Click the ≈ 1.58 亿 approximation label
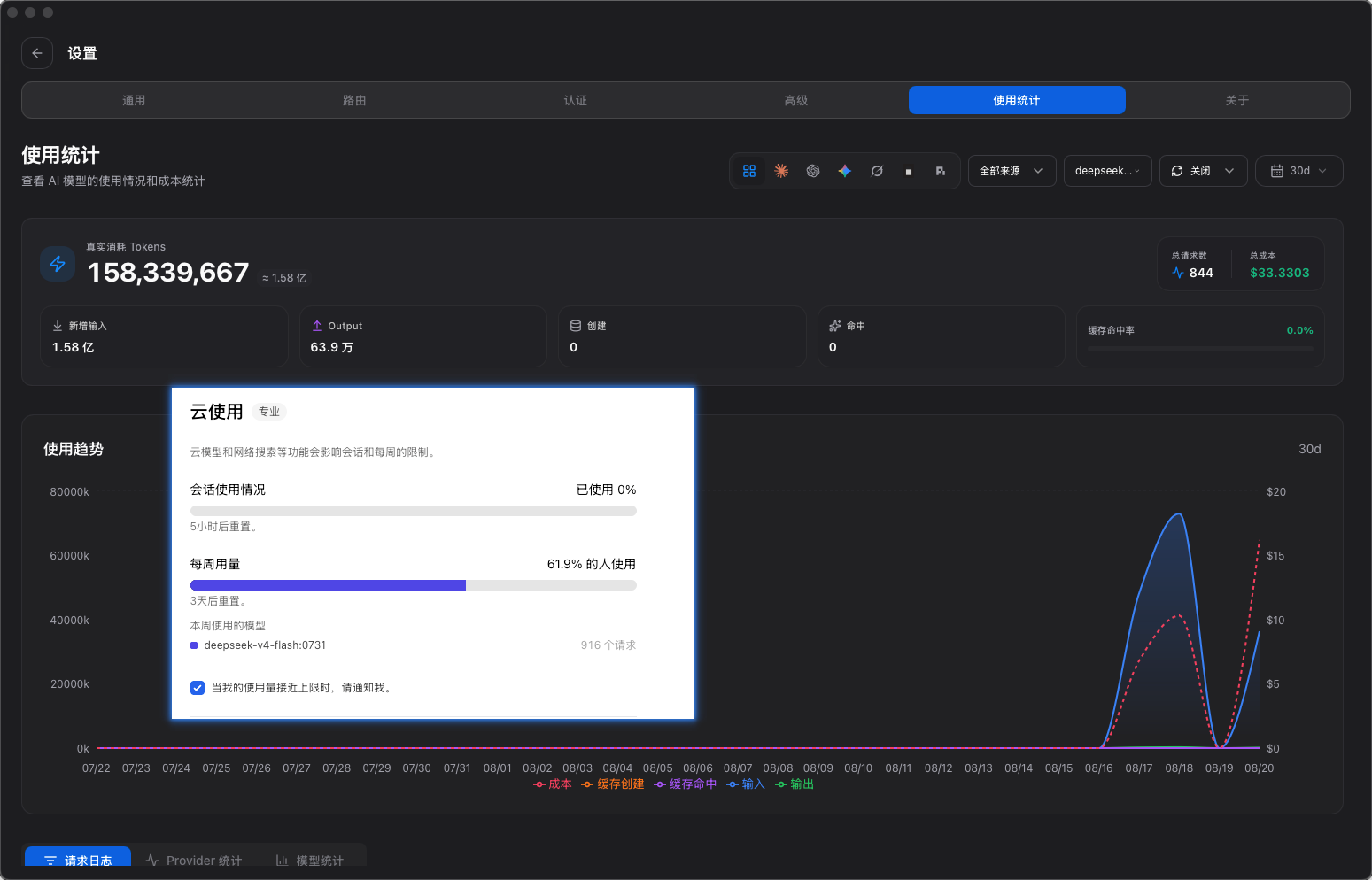This screenshot has width=1372, height=880. click(x=284, y=278)
